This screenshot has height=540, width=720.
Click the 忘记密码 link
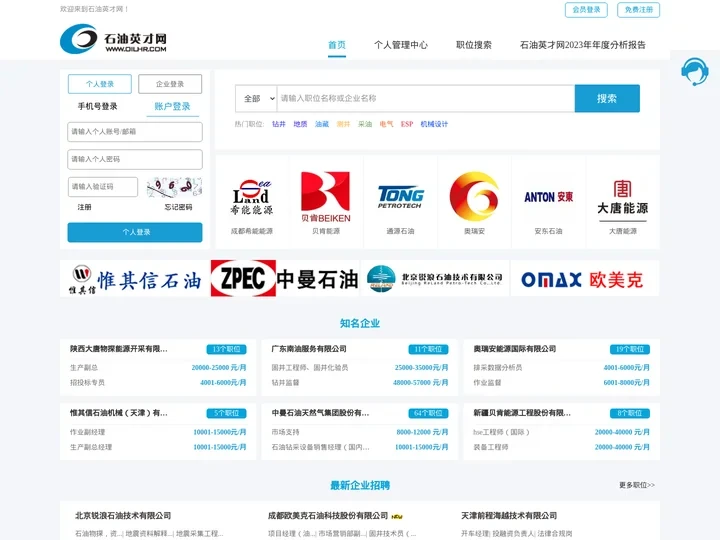(178, 207)
